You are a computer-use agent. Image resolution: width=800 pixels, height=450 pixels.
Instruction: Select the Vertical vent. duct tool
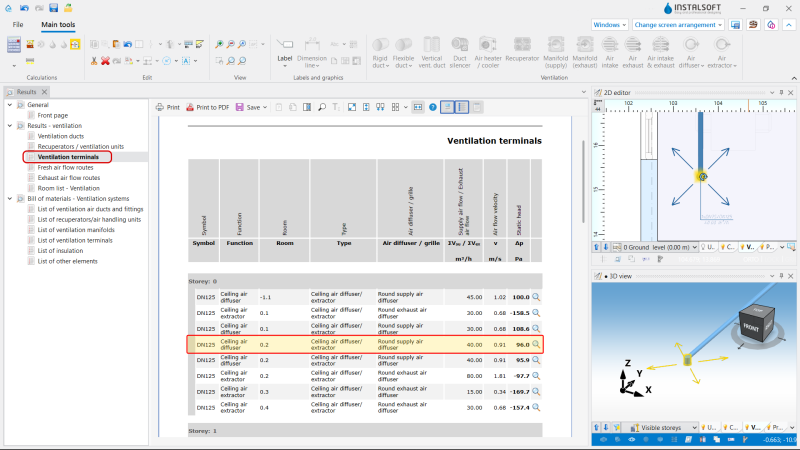432,53
